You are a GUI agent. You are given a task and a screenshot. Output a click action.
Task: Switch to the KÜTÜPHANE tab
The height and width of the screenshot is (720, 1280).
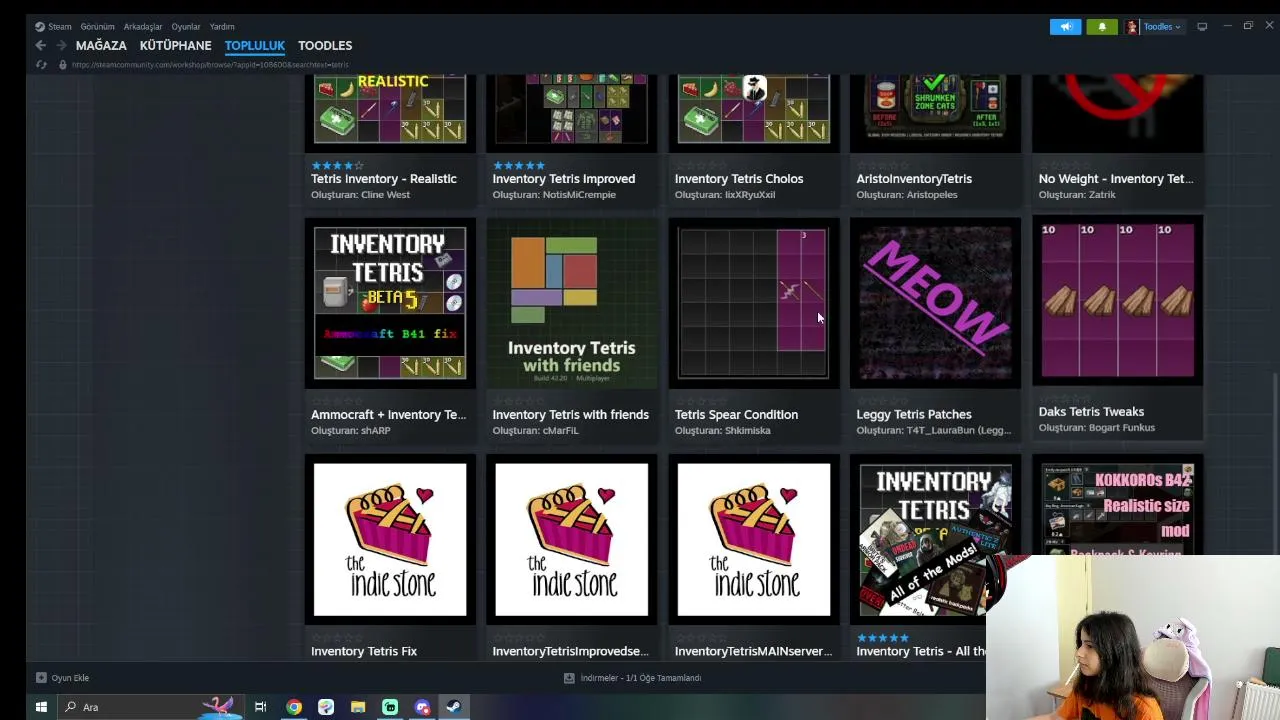point(176,46)
